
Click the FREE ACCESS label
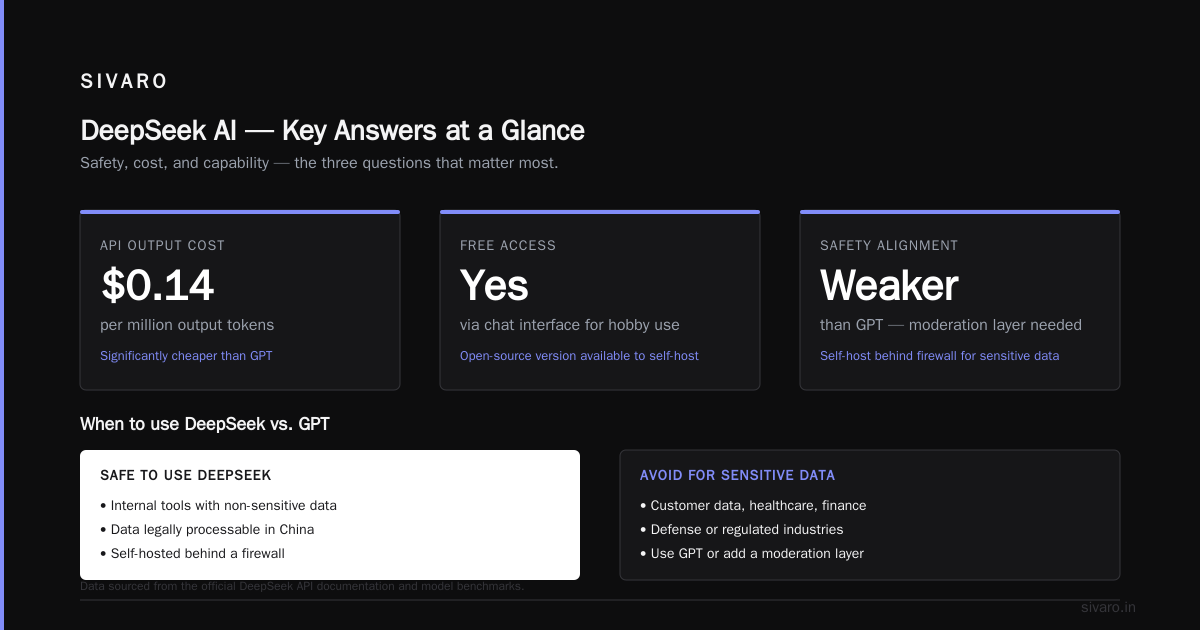pos(508,245)
